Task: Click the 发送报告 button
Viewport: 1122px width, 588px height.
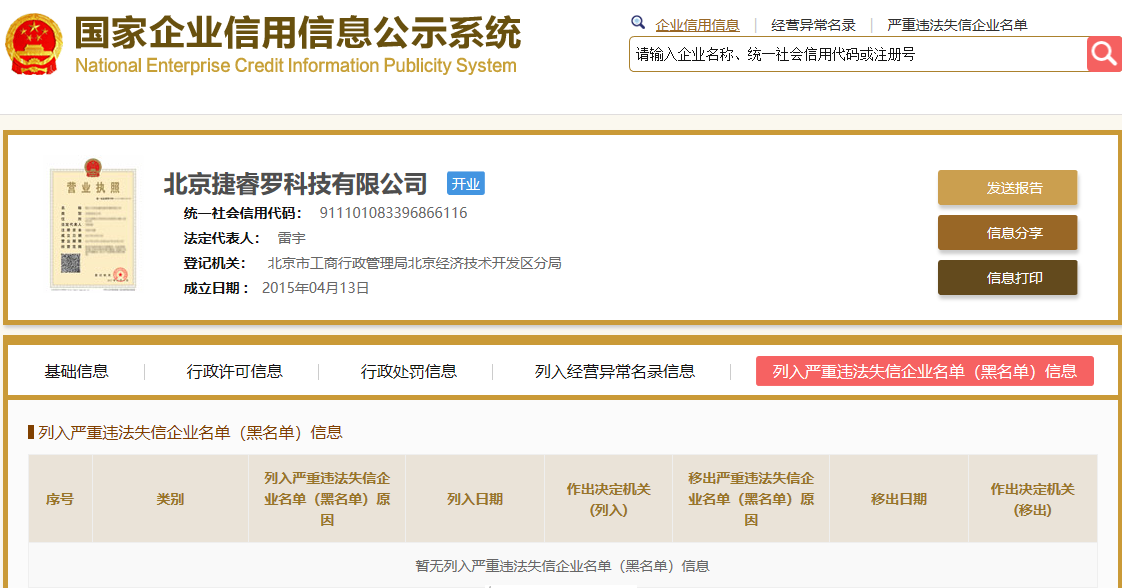Action: [1008, 187]
